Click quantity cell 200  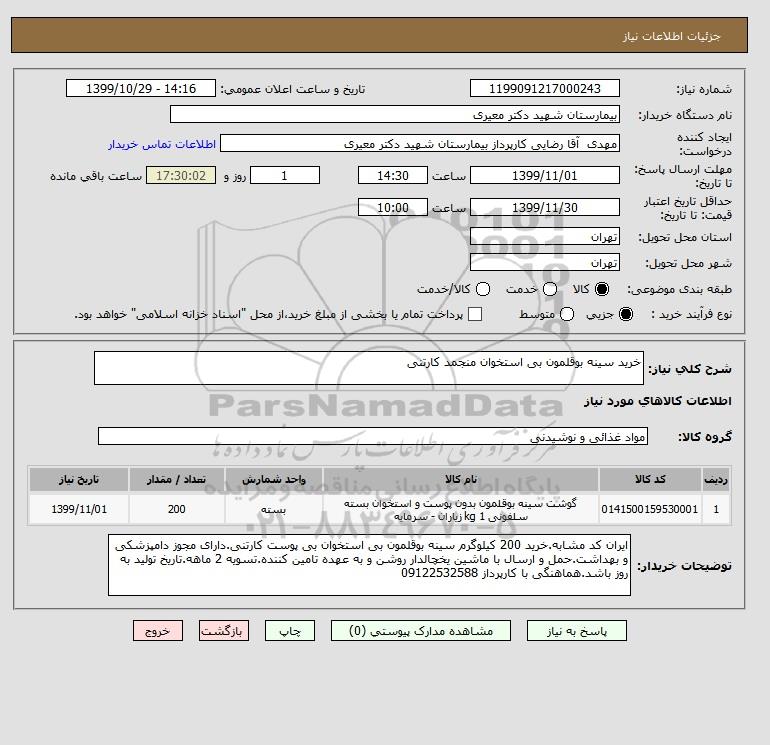point(176,509)
